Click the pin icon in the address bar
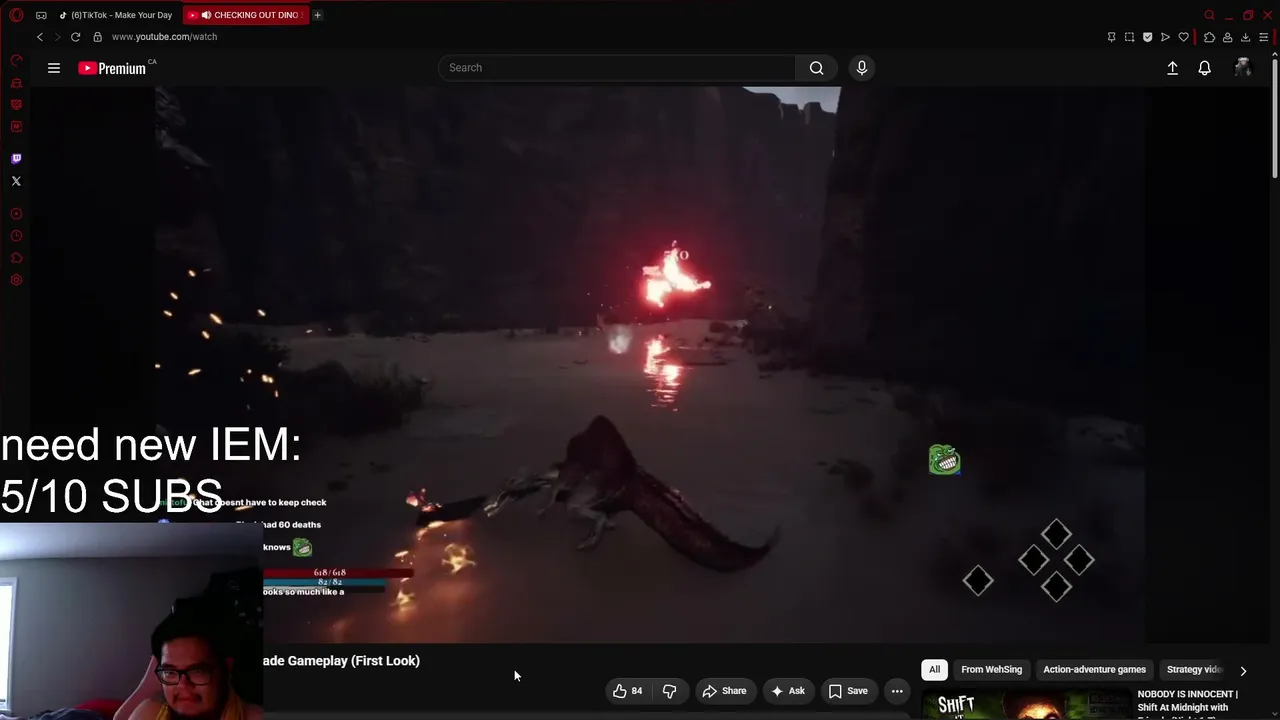This screenshot has height=720, width=1280. click(x=1111, y=37)
